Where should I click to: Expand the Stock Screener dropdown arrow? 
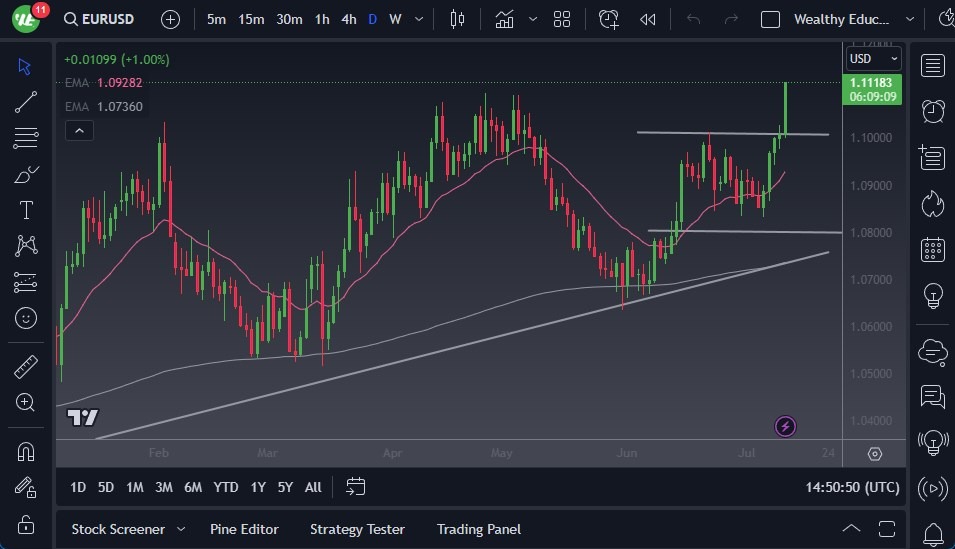coord(181,529)
